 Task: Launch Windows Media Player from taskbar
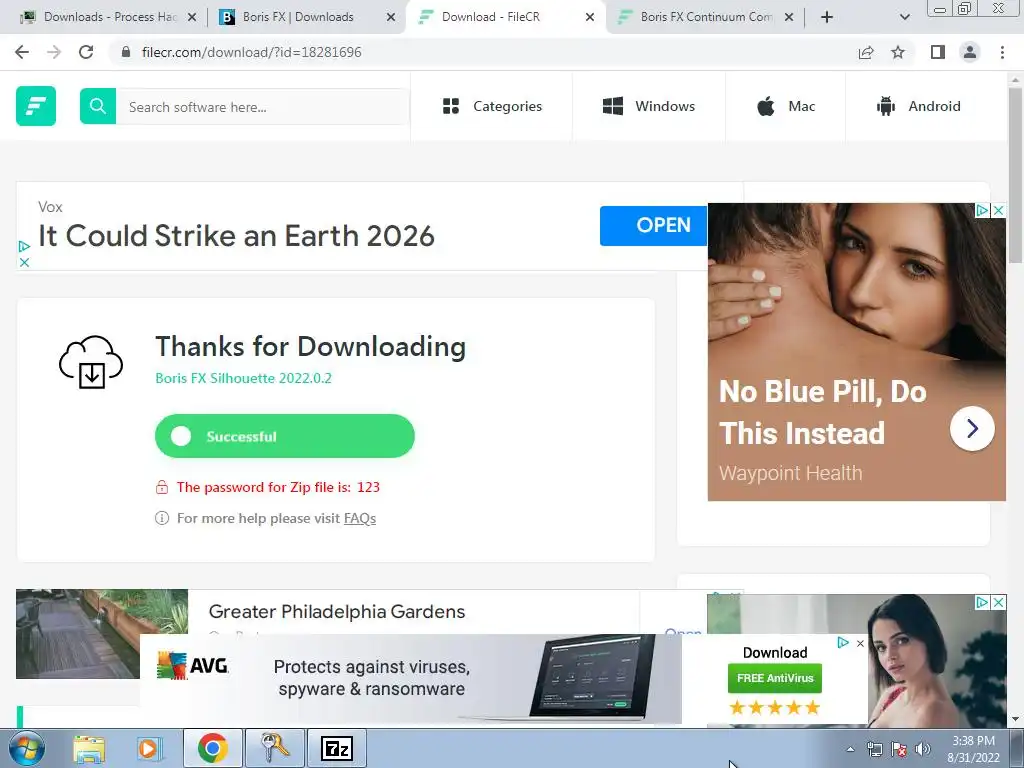(149, 748)
